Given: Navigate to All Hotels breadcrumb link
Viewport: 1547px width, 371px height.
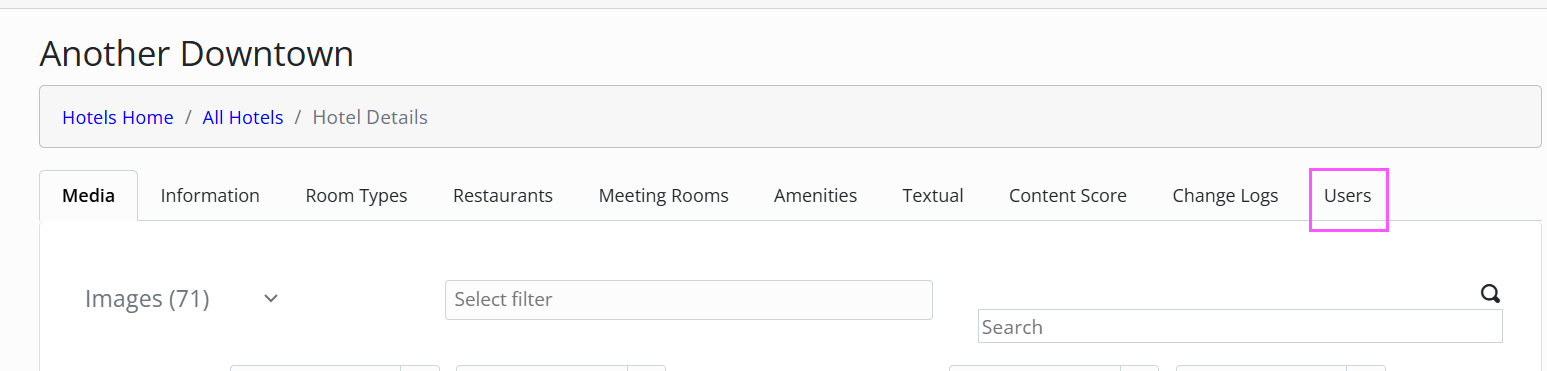Looking at the screenshot, I should click(x=243, y=118).
